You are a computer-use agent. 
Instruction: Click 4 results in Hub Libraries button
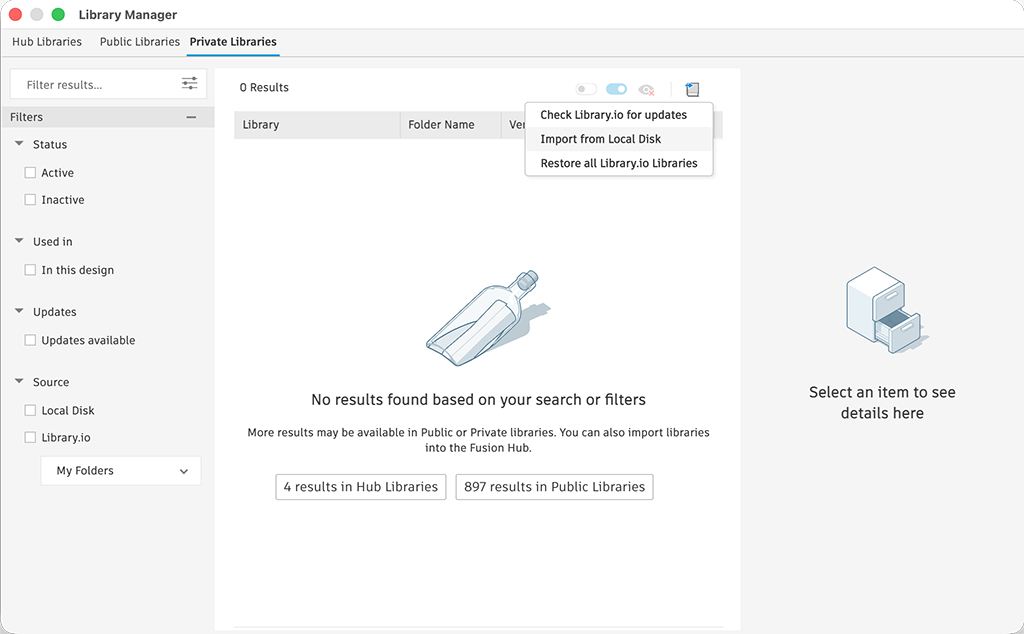361,487
